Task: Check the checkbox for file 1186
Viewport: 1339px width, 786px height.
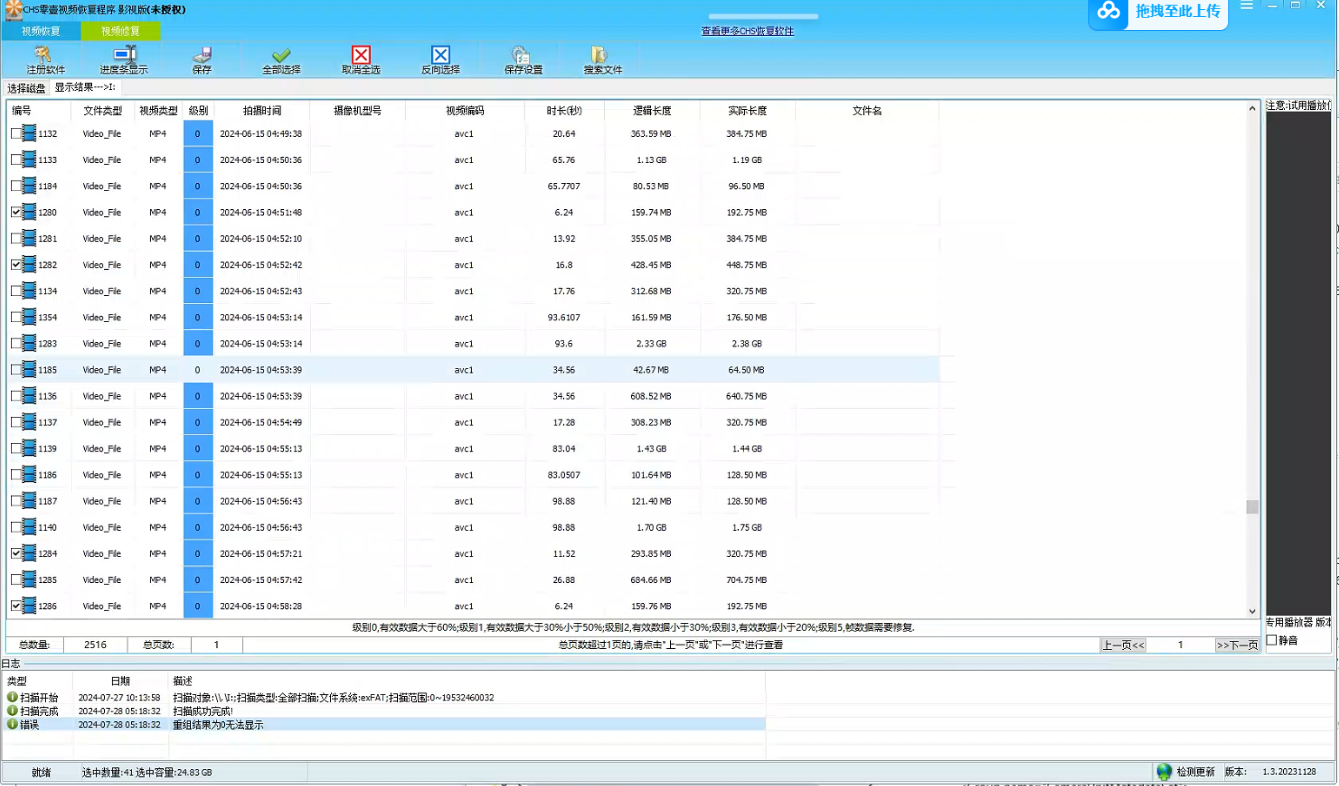Action: pos(15,474)
